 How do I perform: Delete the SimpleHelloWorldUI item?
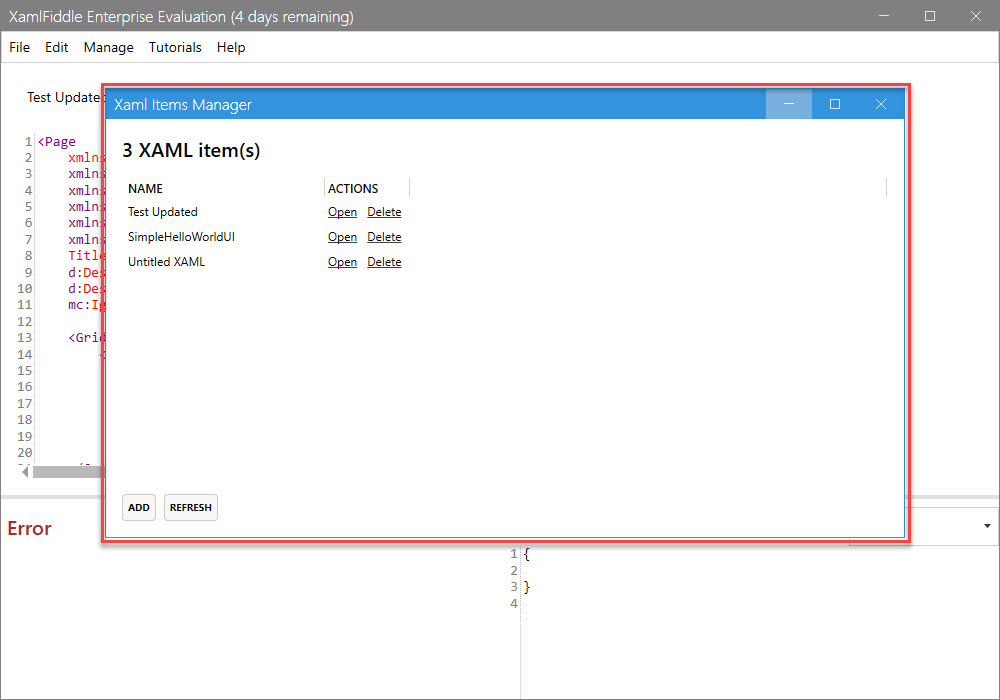tap(384, 237)
